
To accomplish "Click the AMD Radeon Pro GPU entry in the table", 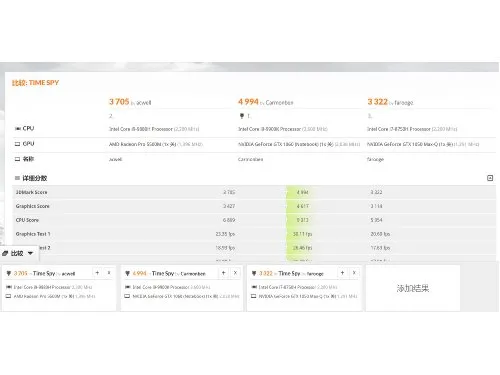I will 156,144.
